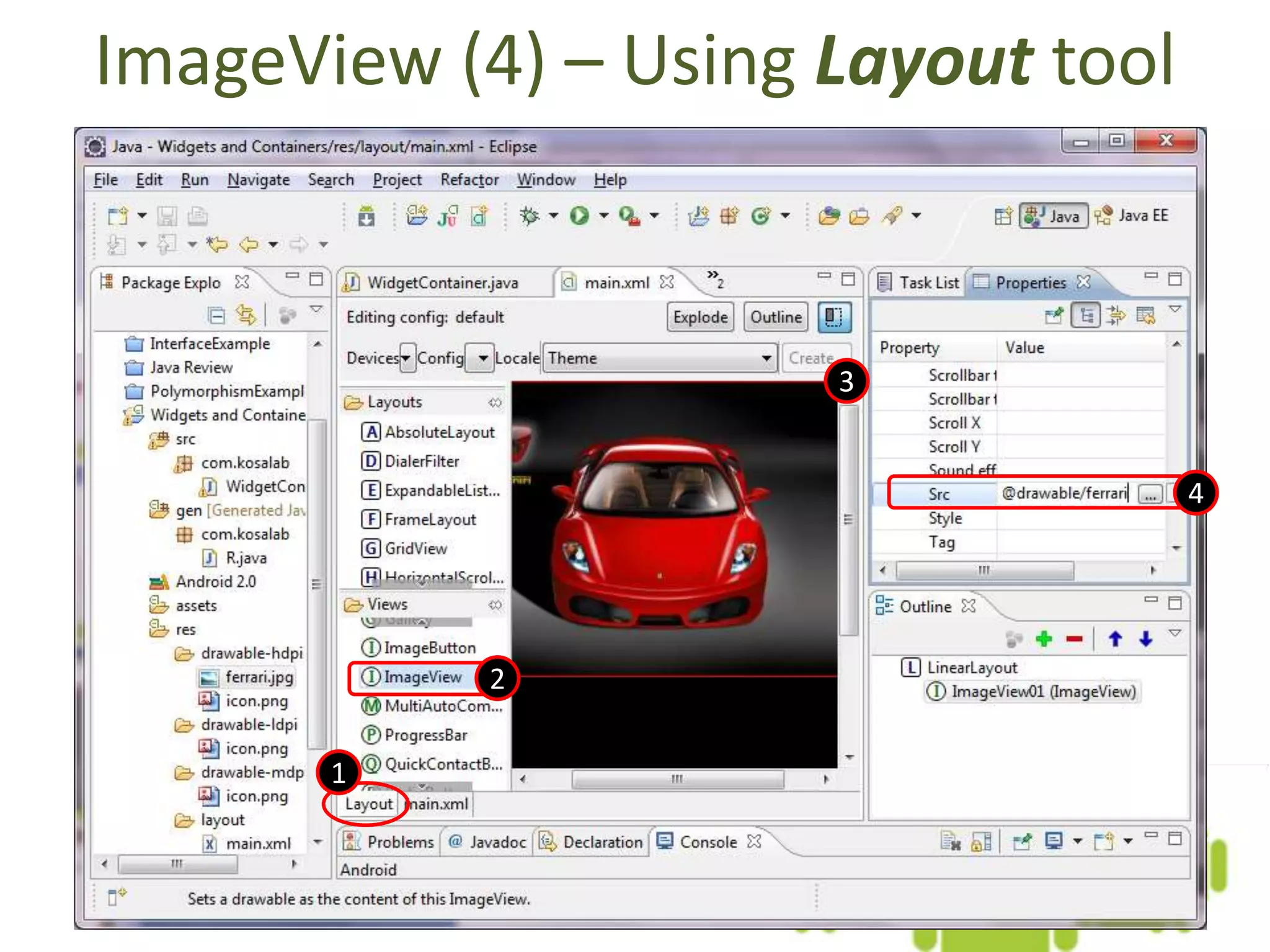Click the Last Edit Location icon

[x=217, y=244]
